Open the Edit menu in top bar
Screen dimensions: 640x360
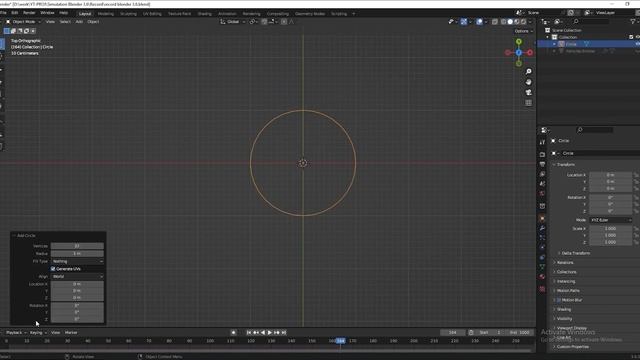point(15,13)
